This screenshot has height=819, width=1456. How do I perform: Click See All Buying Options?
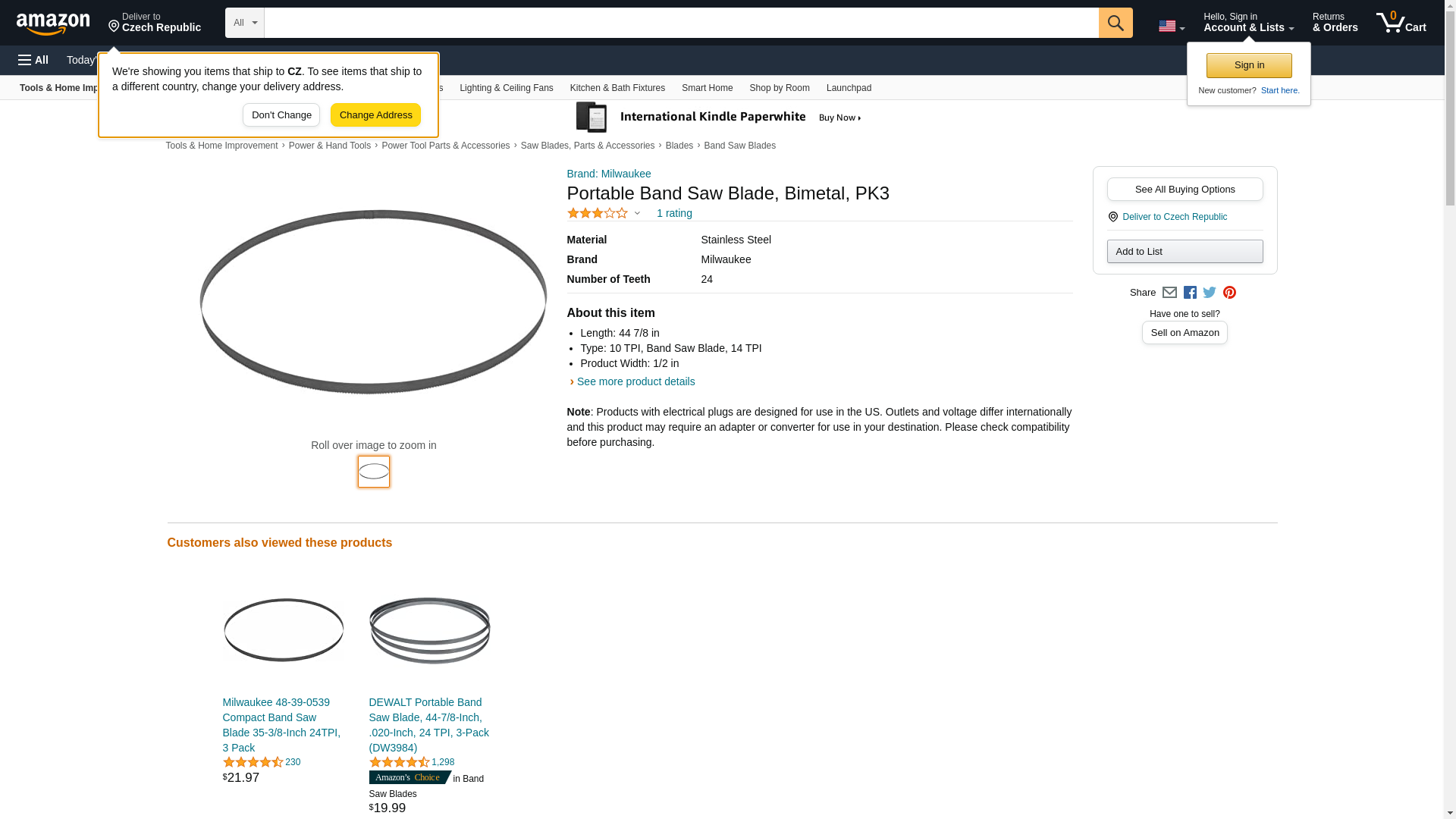coord(1185,190)
